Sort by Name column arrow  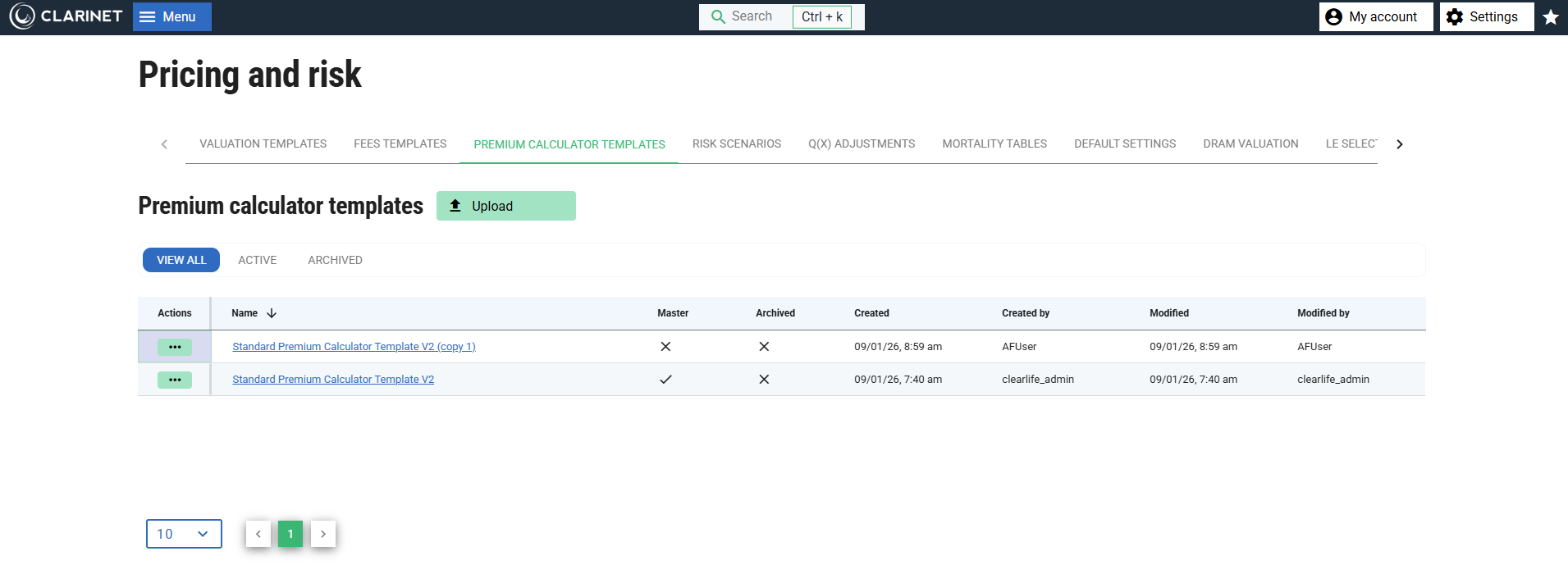click(x=272, y=313)
